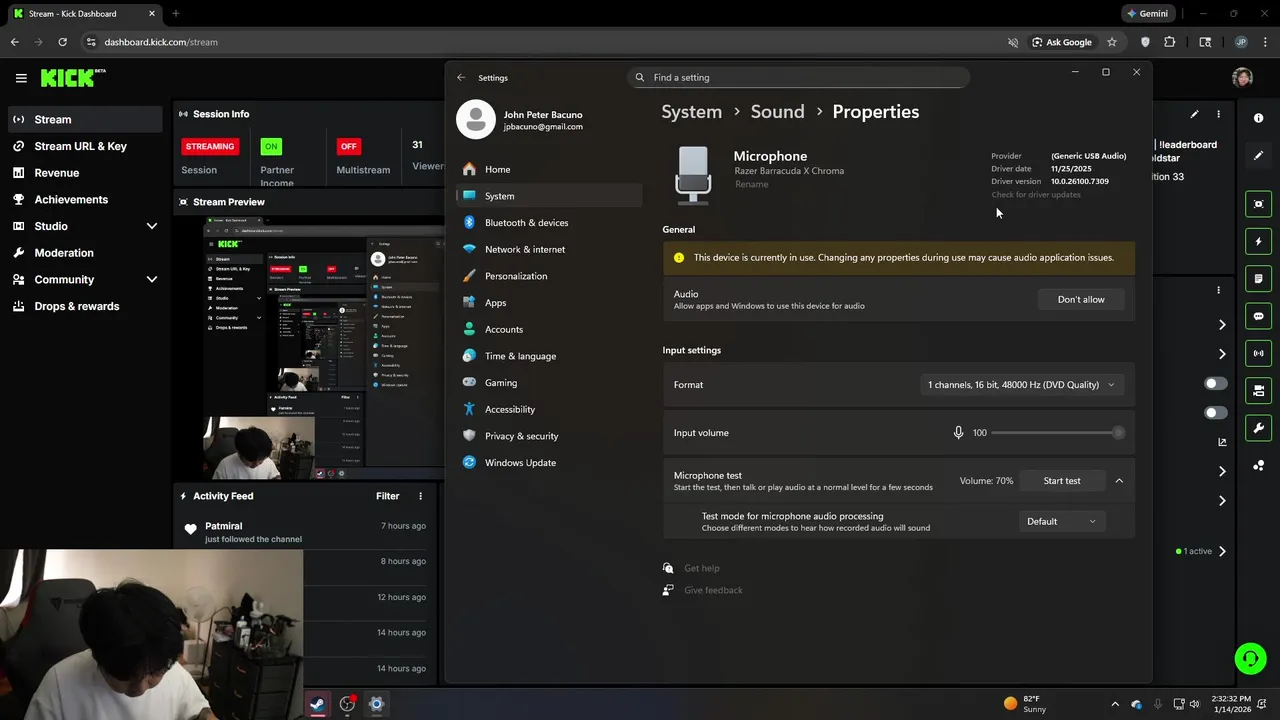This screenshot has height=720, width=1280.
Task: Open the info icon in Kick right rail
Action: coord(1259,118)
